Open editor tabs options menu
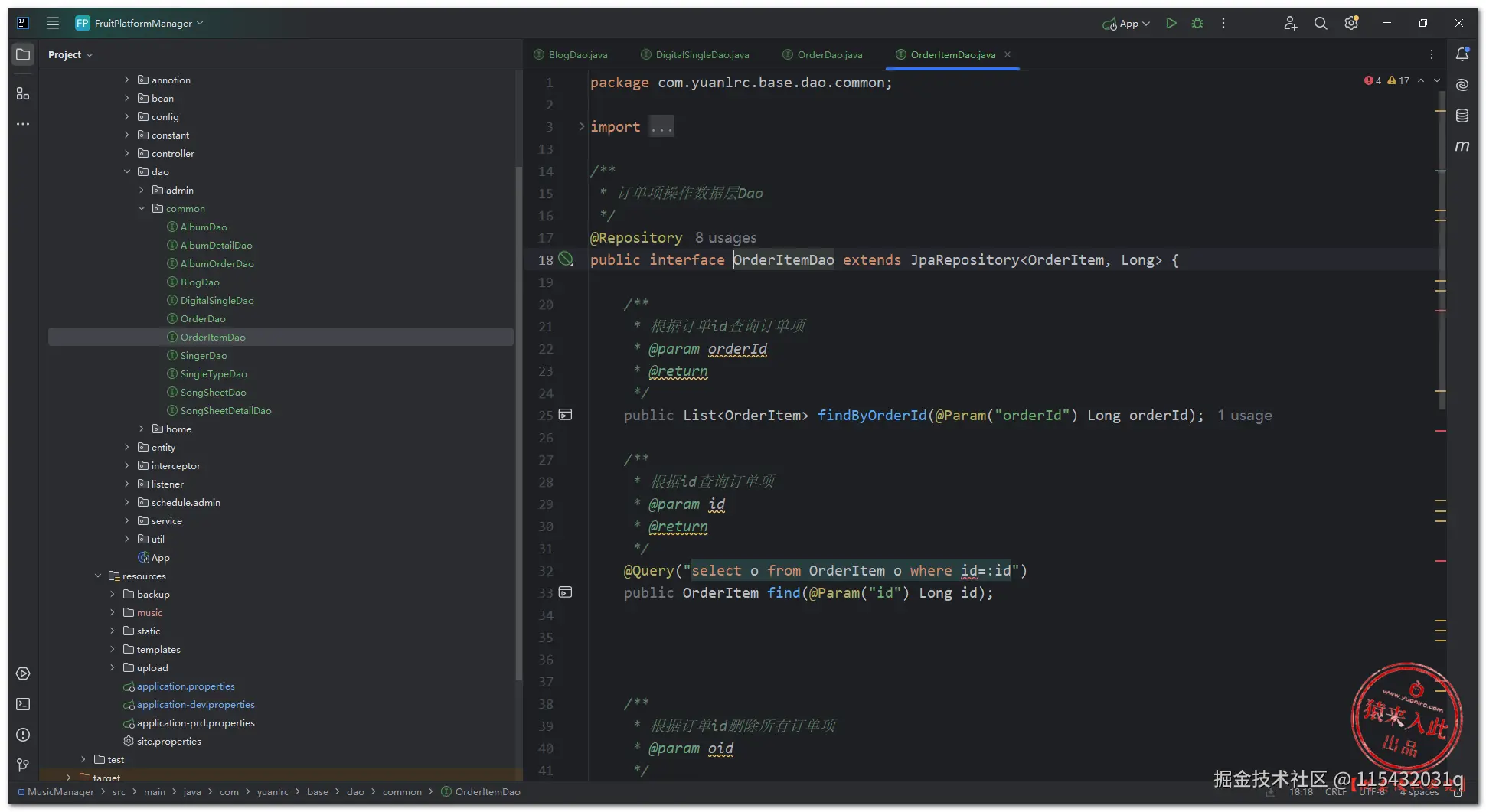 pos(1432,54)
